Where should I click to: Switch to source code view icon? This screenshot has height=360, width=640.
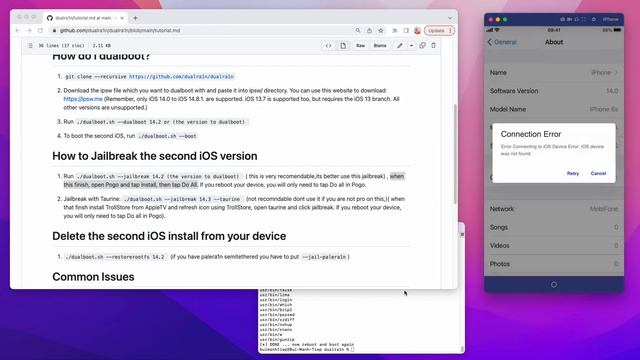click(328, 46)
